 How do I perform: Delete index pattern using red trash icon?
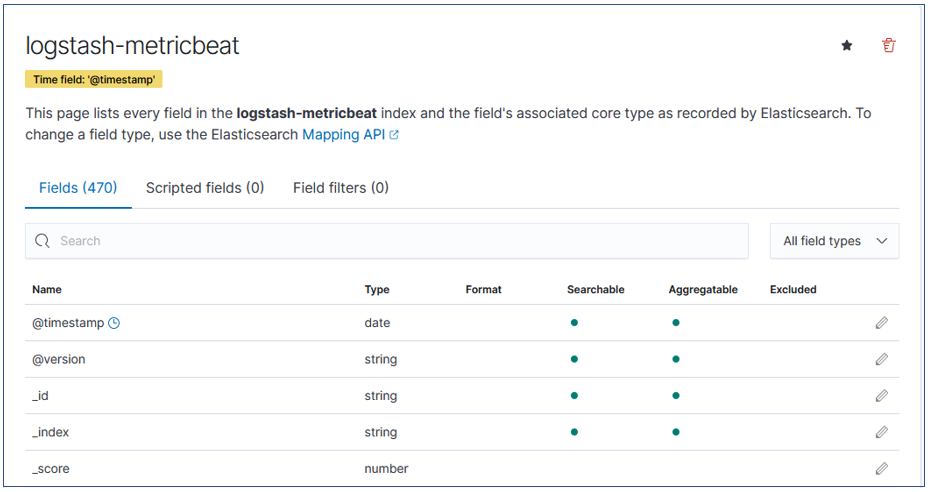click(x=888, y=45)
